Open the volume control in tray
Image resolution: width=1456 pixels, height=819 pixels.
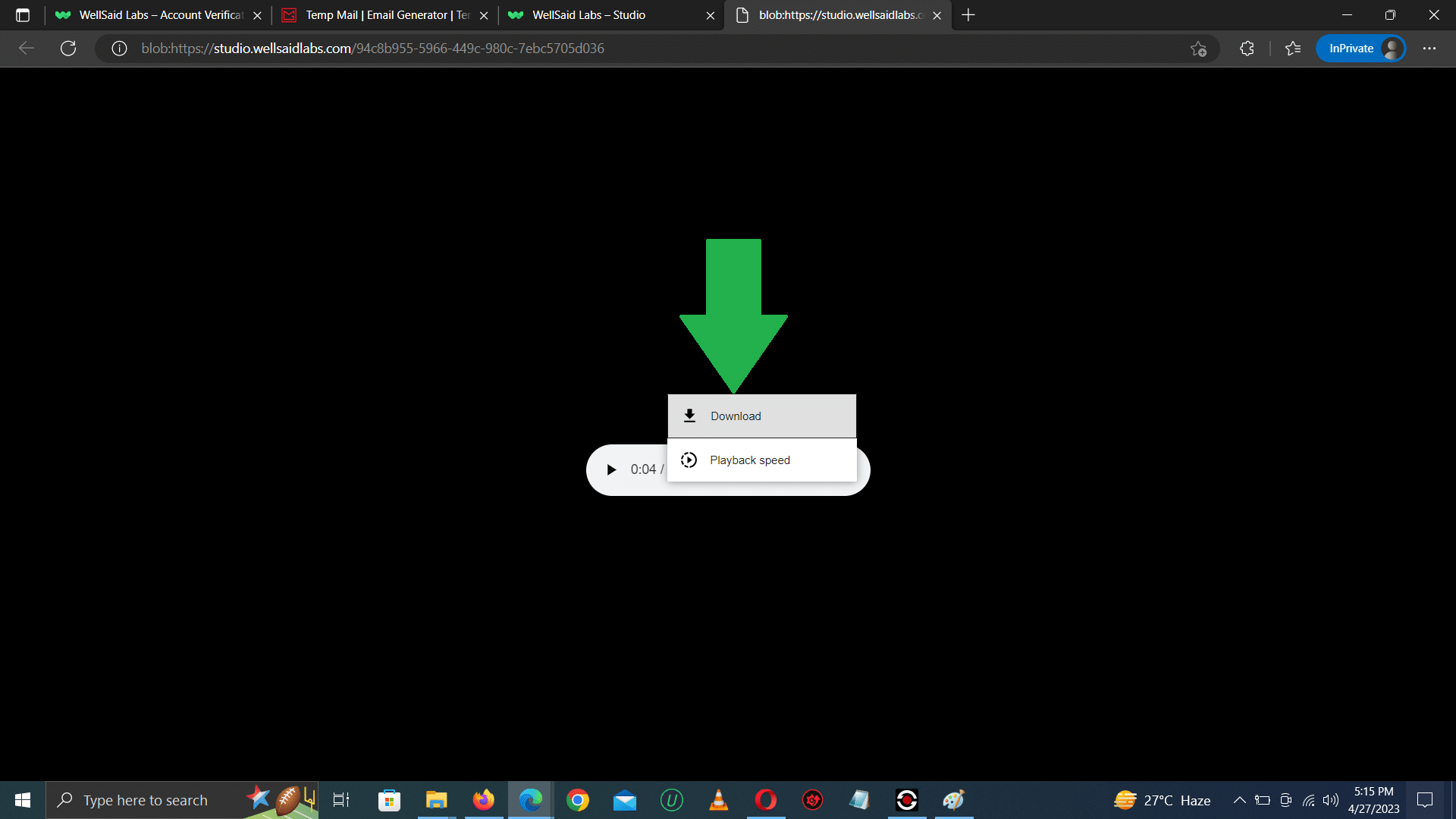coord(1331,800)
